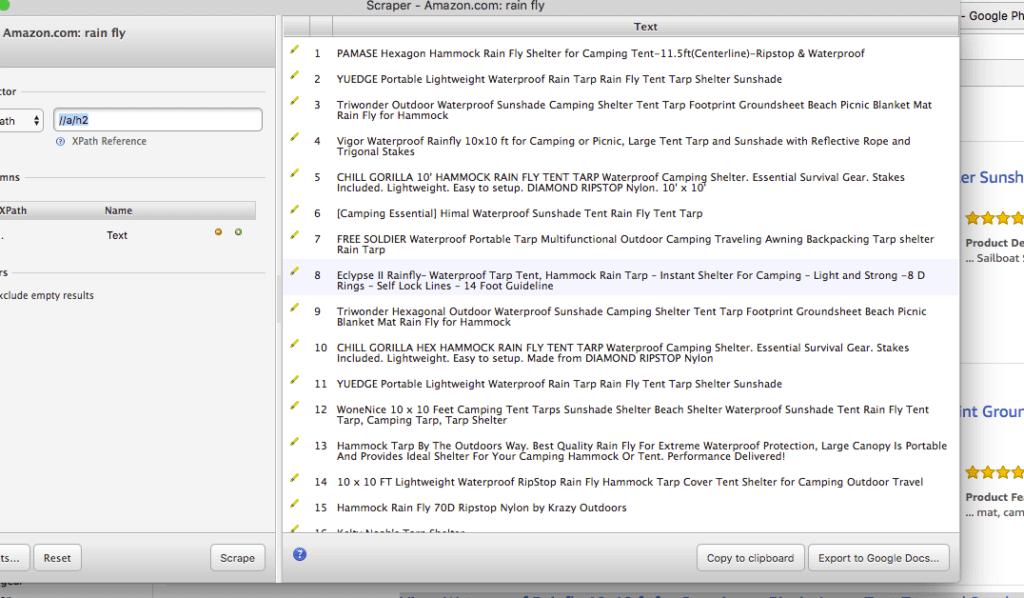Open the 'er Sunsh' product link in background page
Viewport: 1024px width, 598px height.
click(x=991, y=178)
